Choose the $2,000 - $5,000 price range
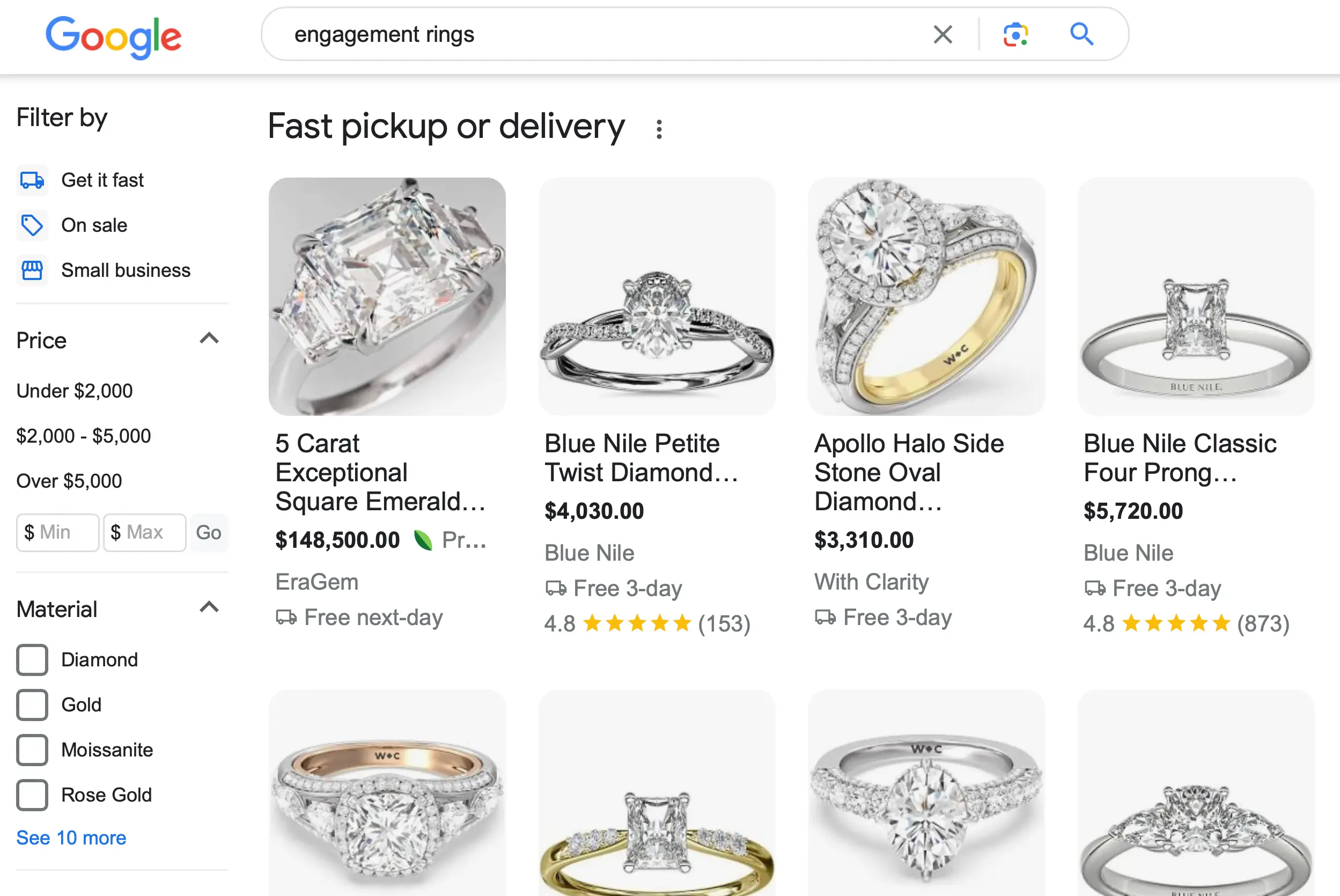Screen dimensions: 1340x896 tap(83, 436)
